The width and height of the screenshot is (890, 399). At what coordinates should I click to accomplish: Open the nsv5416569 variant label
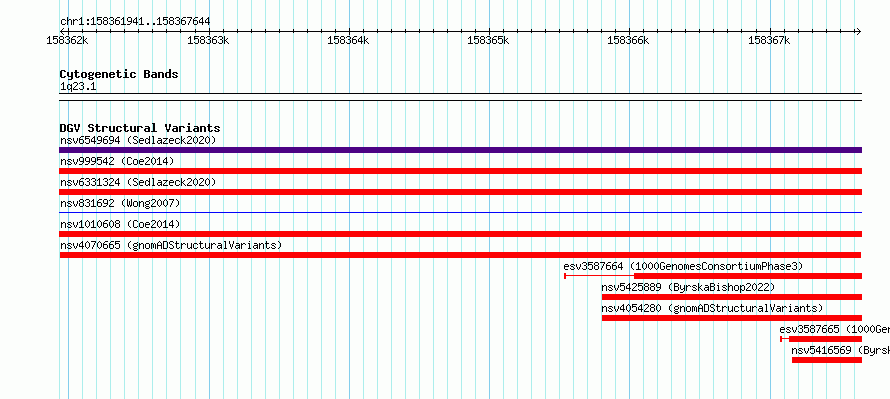[x=841, y=350]
